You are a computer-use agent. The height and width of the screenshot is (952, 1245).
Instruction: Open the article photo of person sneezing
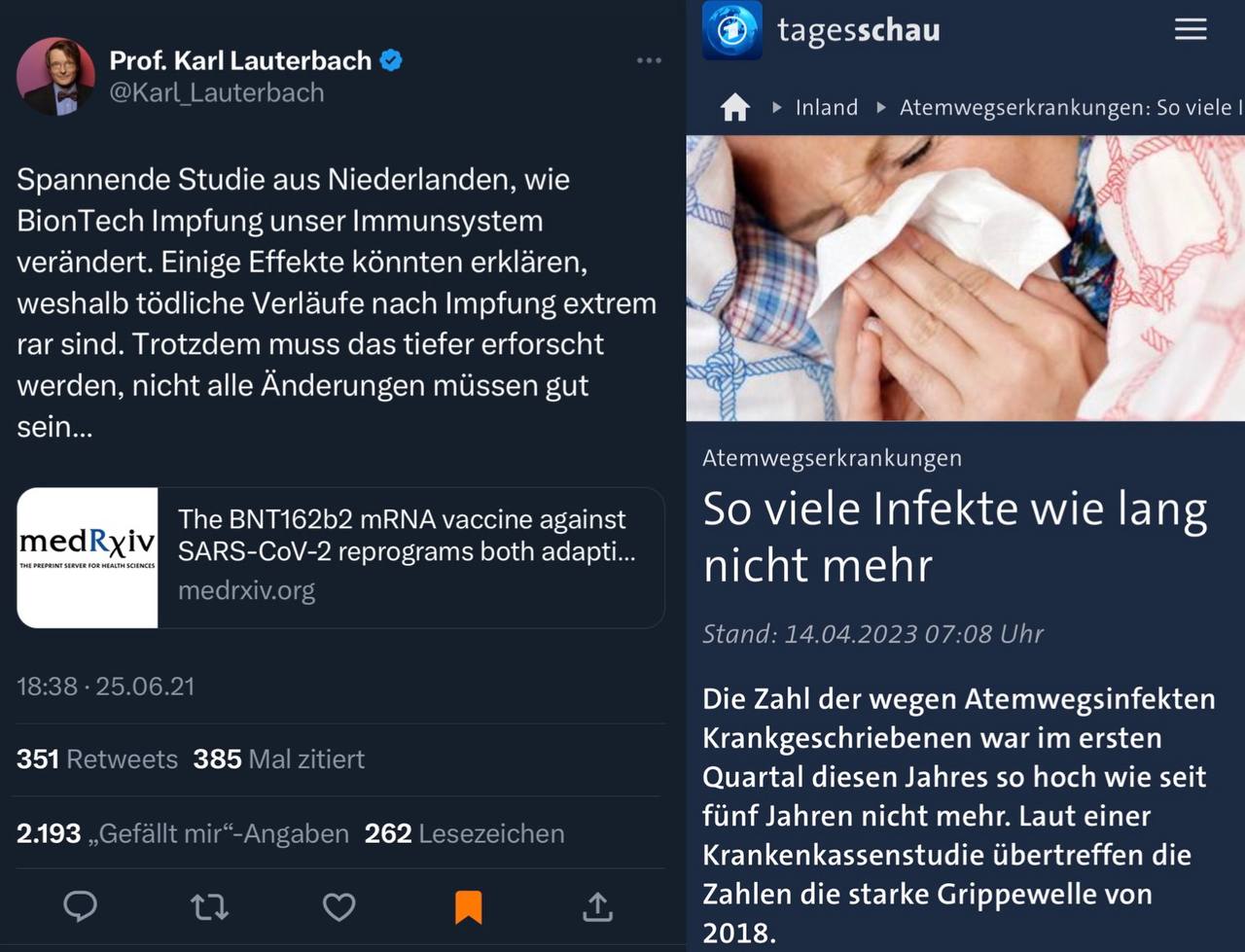click(965, 278)
